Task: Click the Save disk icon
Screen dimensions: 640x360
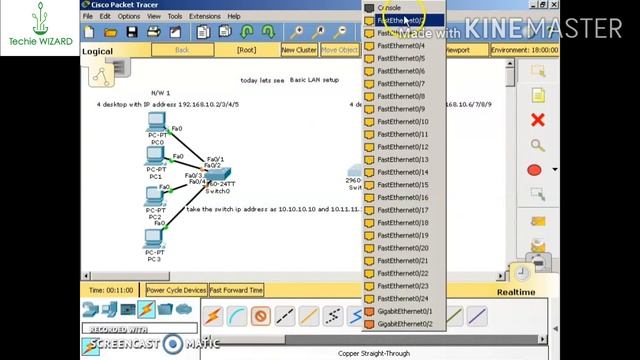Action: click(x=132, y=32)
